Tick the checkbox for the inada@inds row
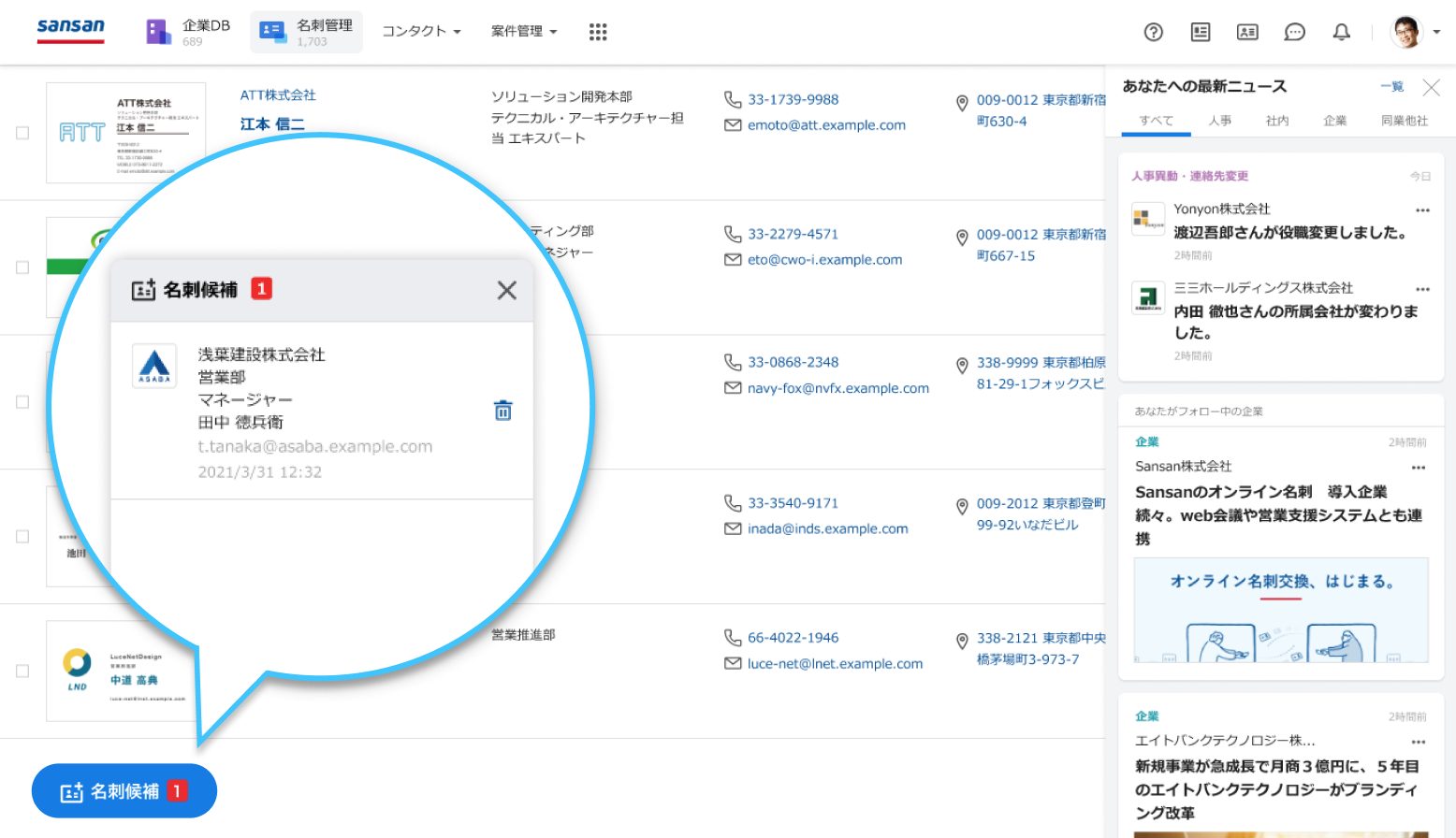Image resolution: width=1456 pixels, height=838 pixels. click(x=22, y=537)
